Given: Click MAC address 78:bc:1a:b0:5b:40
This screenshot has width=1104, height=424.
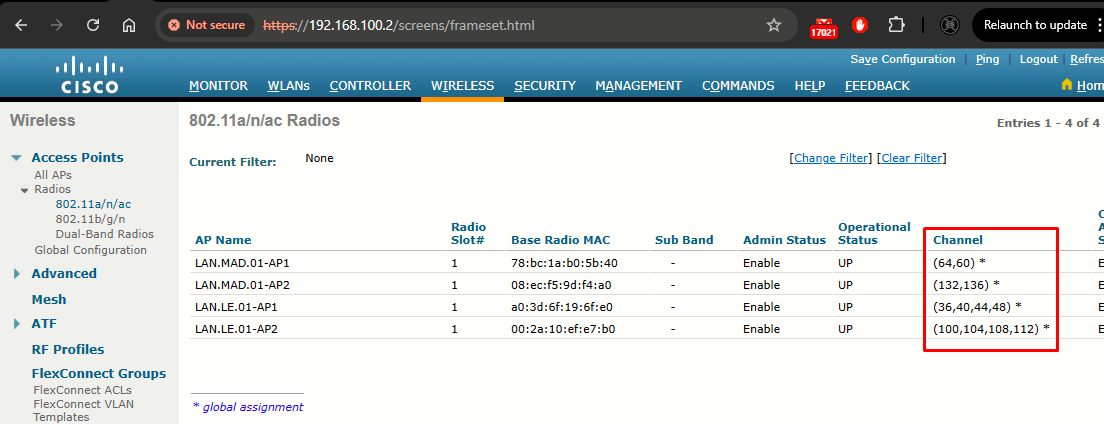Looking at the screenshot, I should point(563,263).
